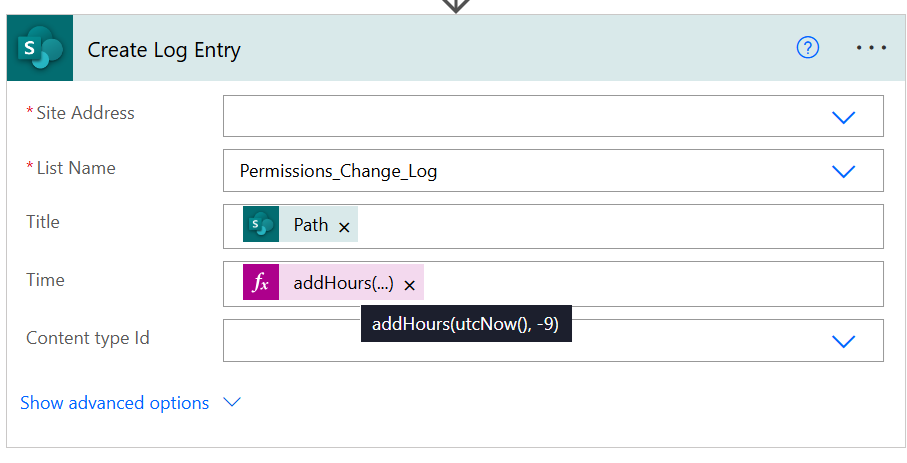The image size is (907, 463).
Task: Click the SharePoint icon on Path token
Action: tap(260, 225)
